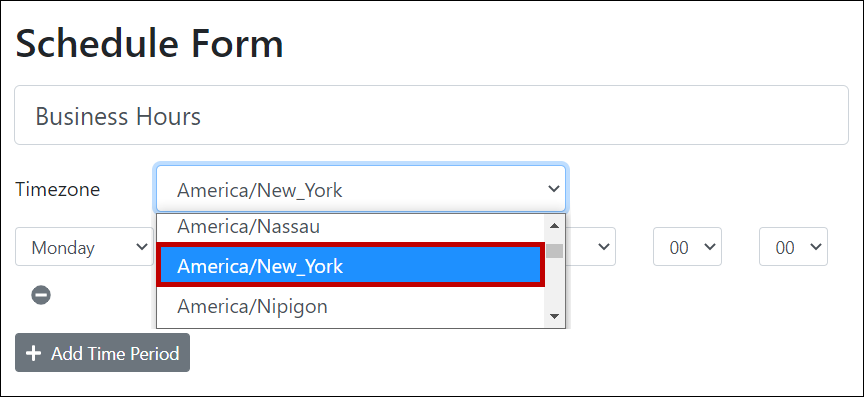864x397 pixels.
Task: Click the plus icon on Add Time Period
Action: pyautogui.click(x=34, y=353)
